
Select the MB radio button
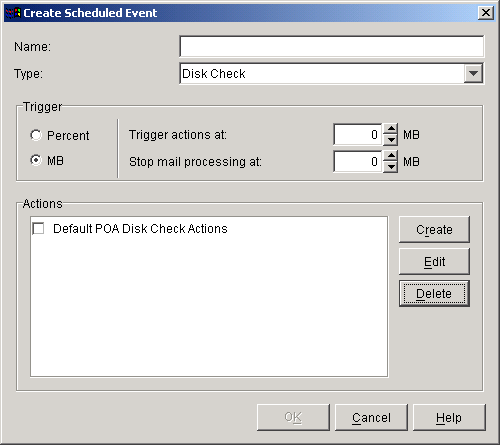[x=36, y=160]
